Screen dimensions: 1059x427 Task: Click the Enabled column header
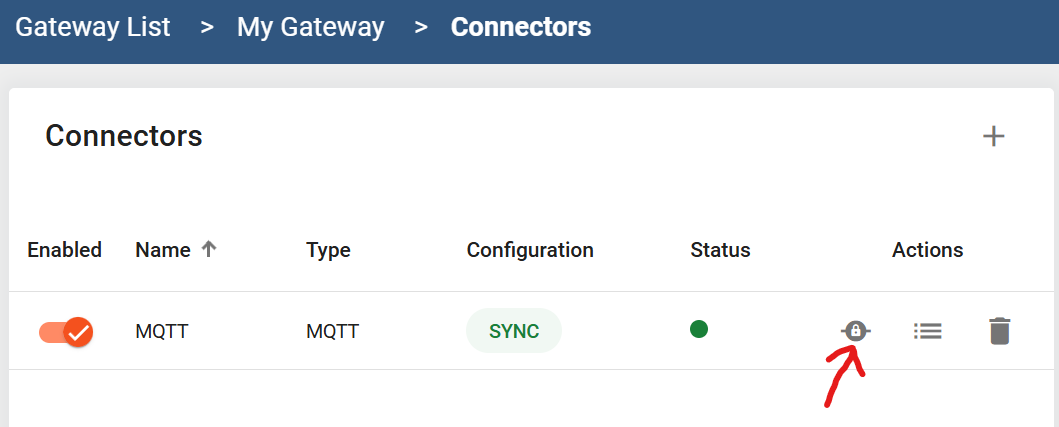pos(64,250)
